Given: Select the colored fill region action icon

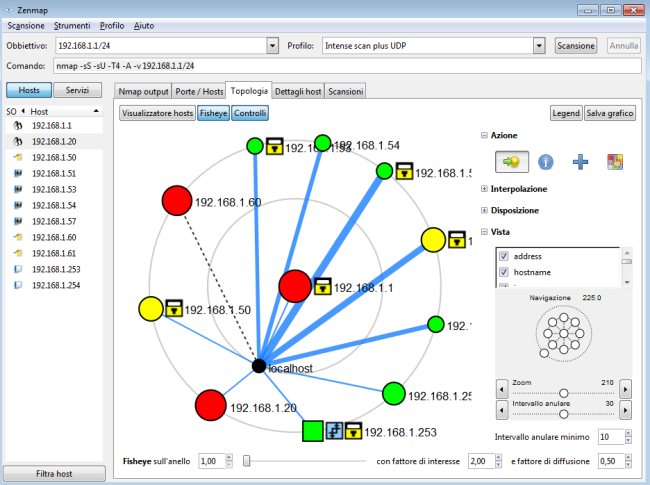Looking at the screenshot, I should [x=615, y=162].
